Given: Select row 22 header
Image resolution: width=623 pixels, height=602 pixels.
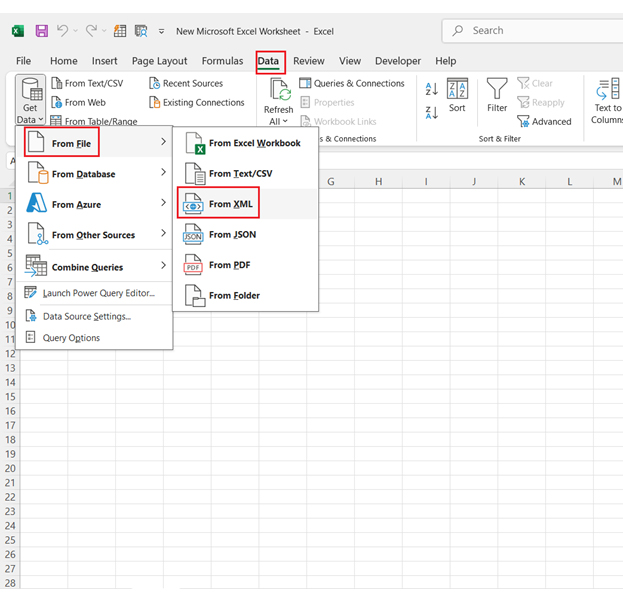Looking at the screenshot, I should click(x=10, y=497).
